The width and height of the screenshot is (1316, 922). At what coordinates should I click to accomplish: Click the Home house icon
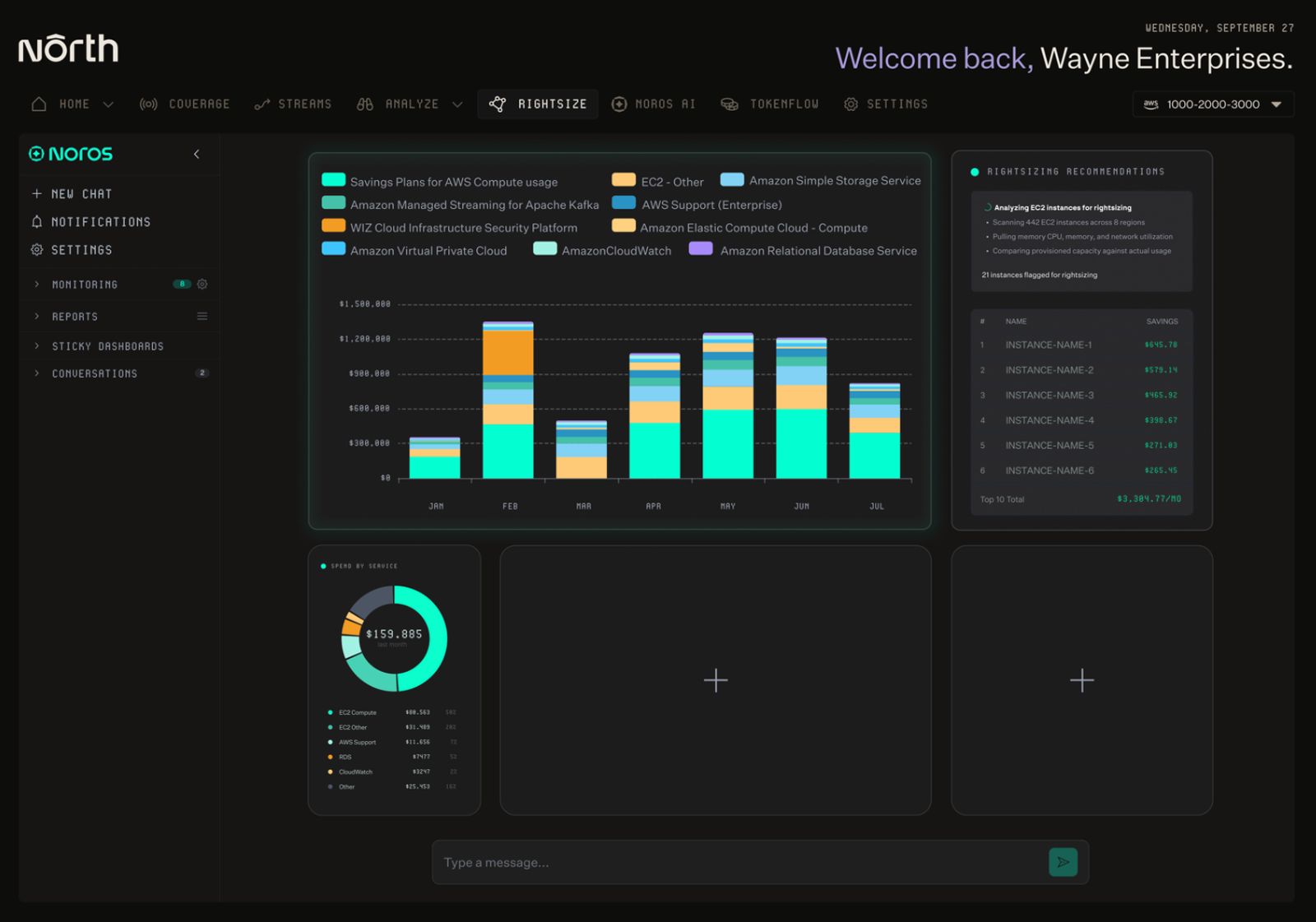pyautogui.click(x=39, y=104)
